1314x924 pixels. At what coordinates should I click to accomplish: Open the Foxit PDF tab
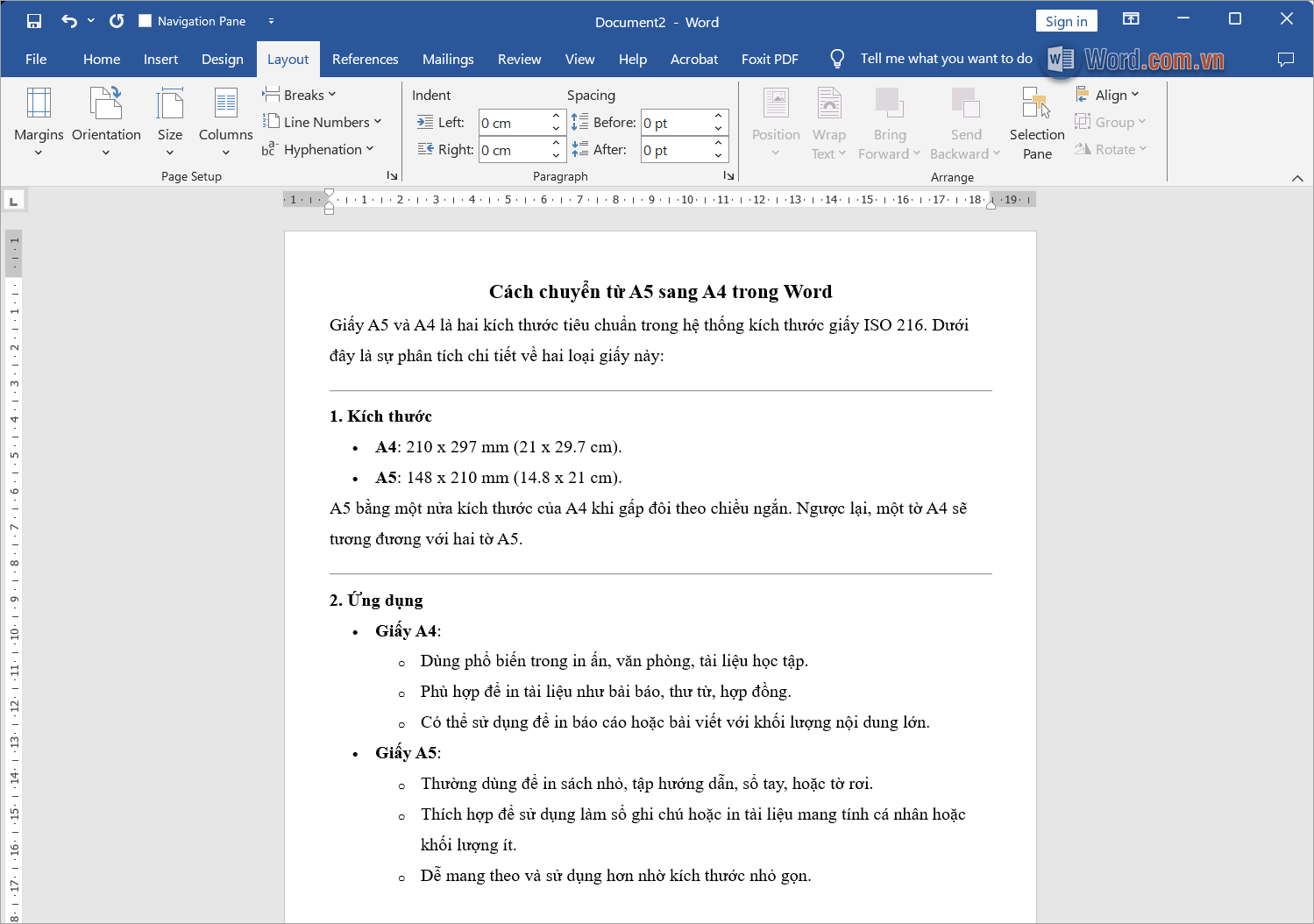coord(770,59)
